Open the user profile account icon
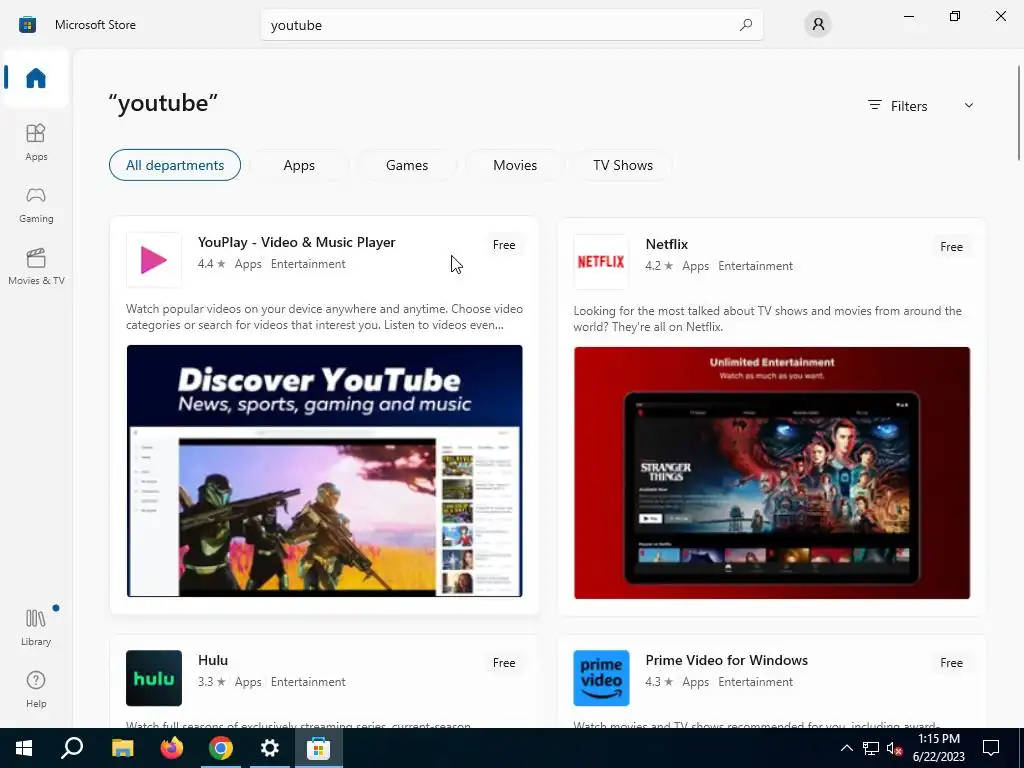1024x768 pixels. (818, 25)
